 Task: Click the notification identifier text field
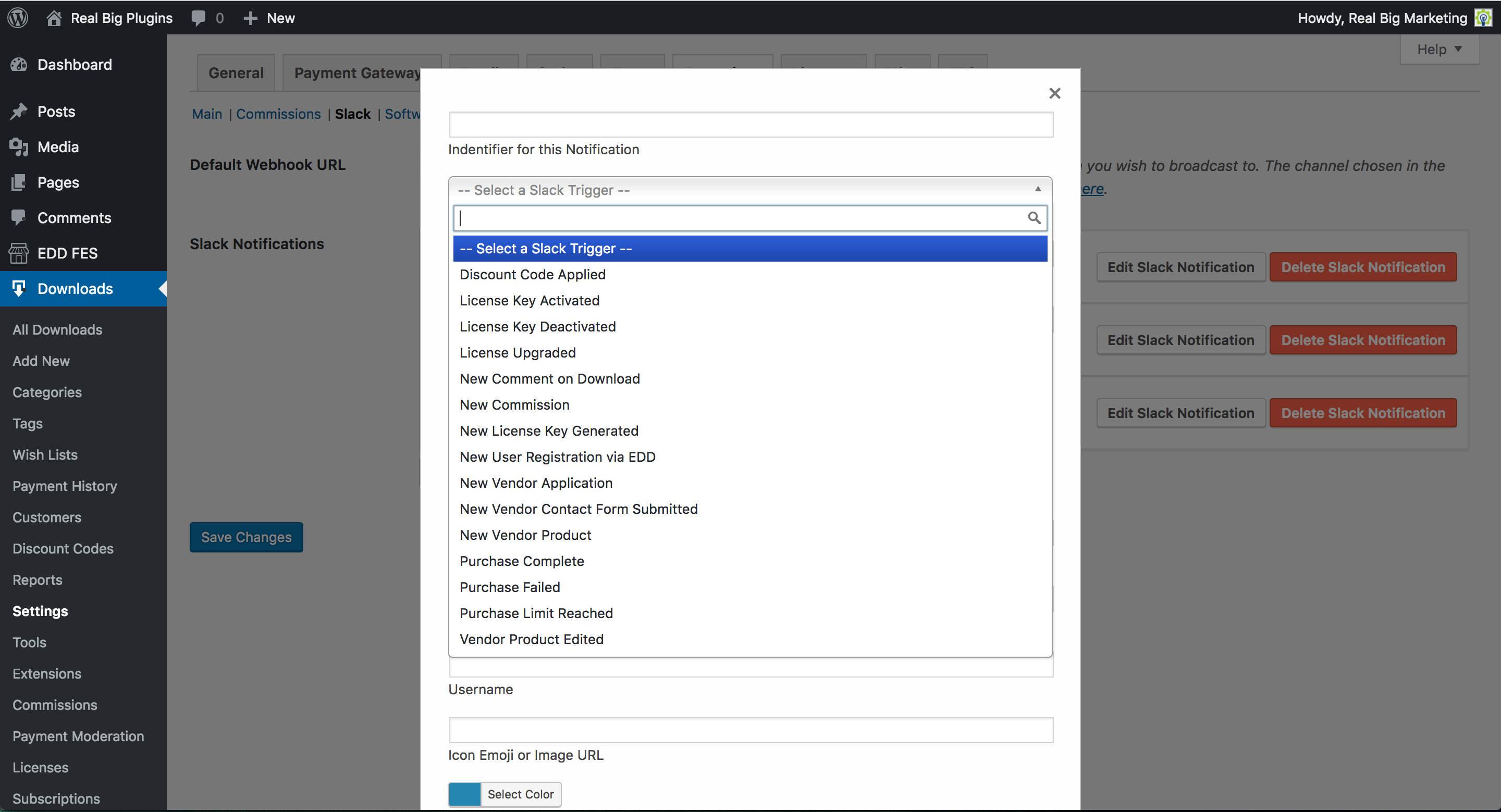pos(750,125)
